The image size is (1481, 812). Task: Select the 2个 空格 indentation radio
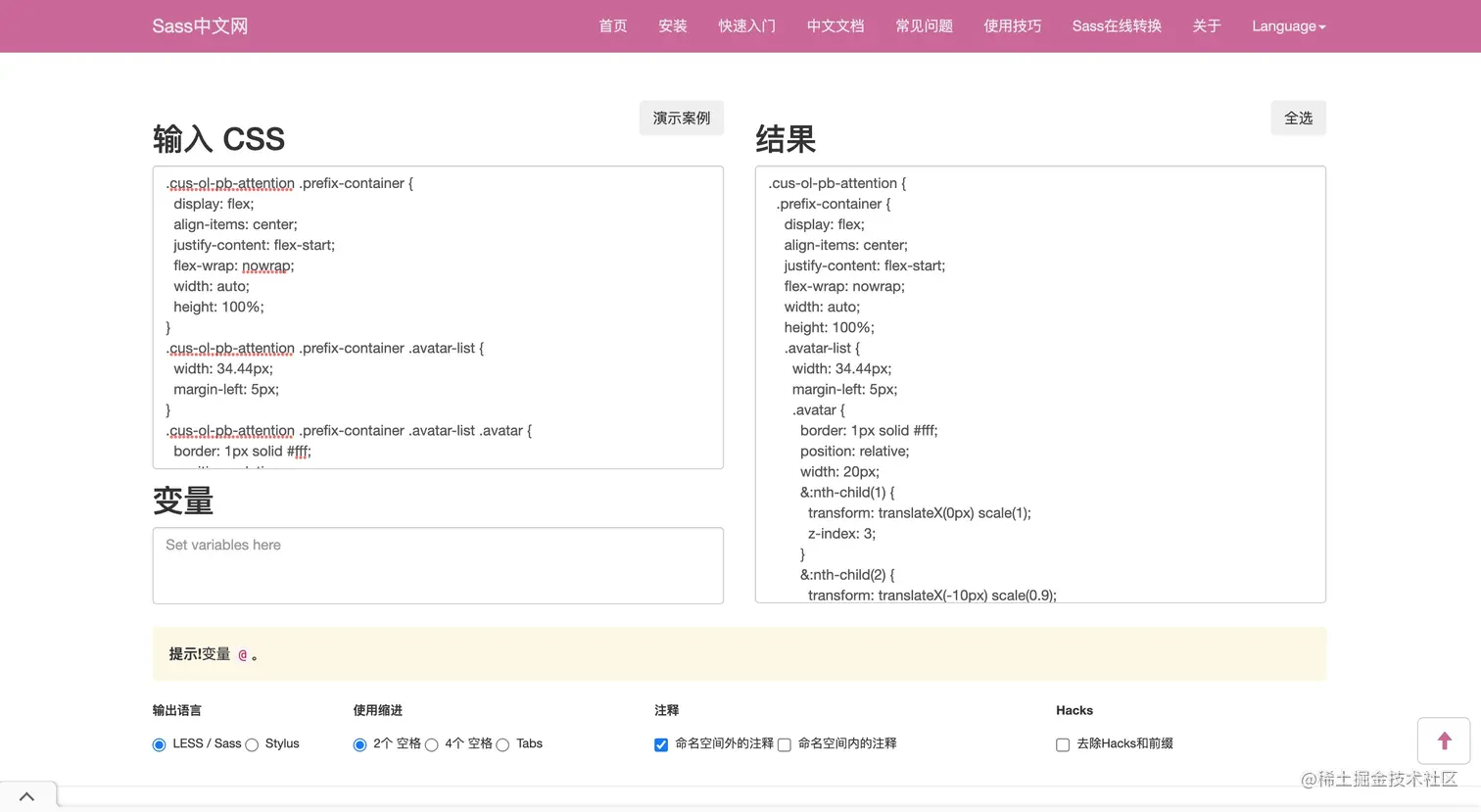point(359,745)
